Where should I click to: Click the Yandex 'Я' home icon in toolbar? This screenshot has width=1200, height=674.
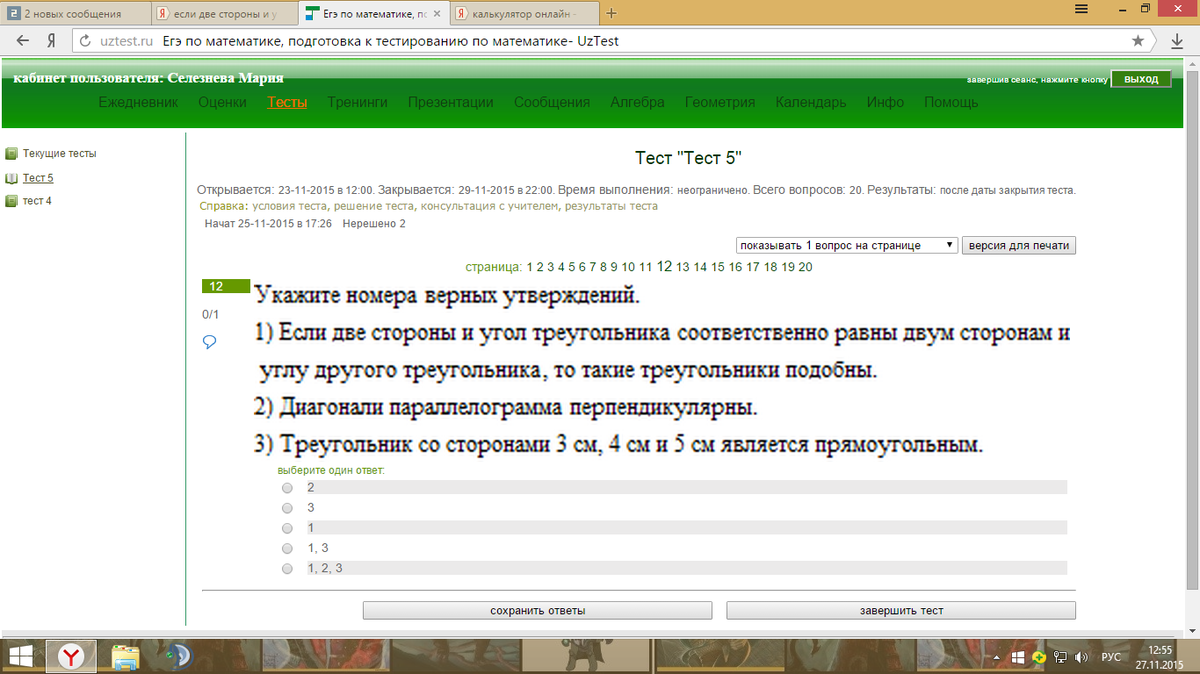tap(50, 42)
